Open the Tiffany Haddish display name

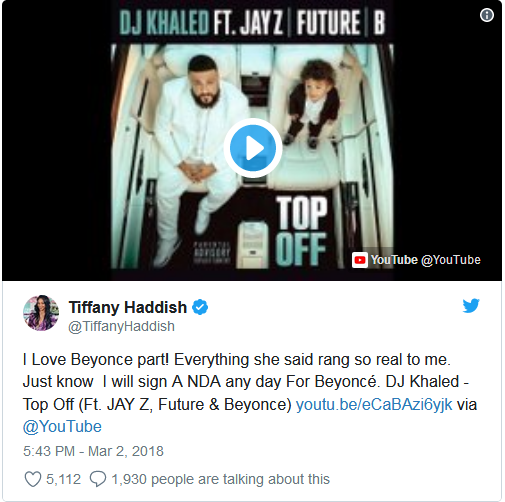point(127,307)
